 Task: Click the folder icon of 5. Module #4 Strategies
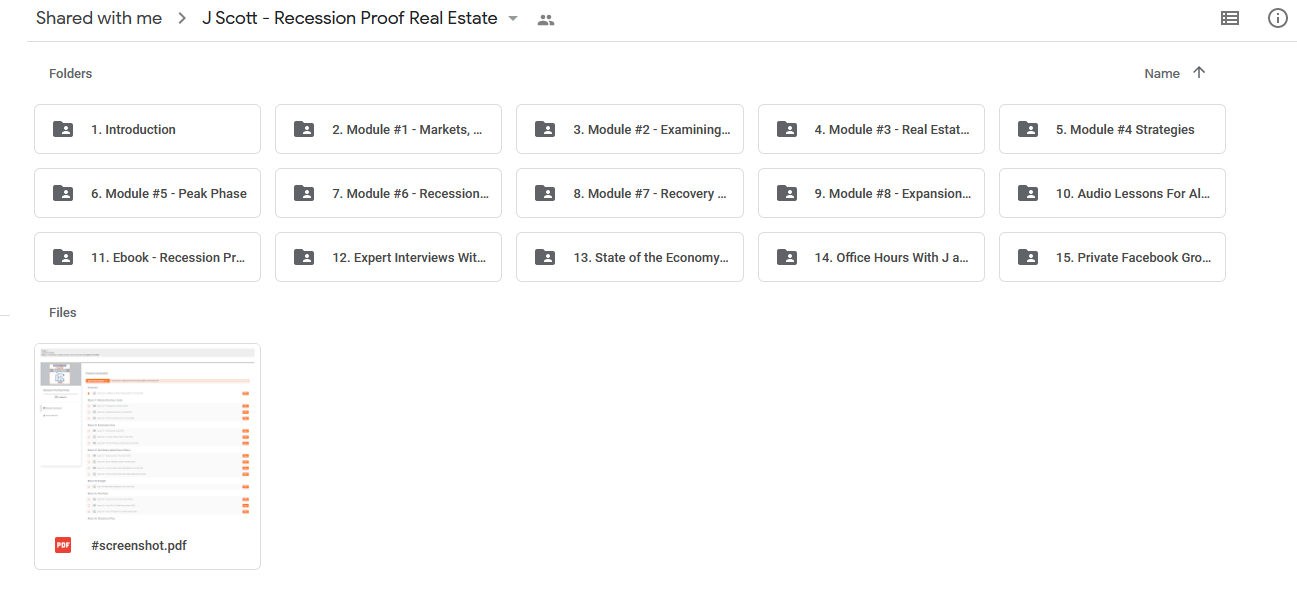tap(1028, 129)
